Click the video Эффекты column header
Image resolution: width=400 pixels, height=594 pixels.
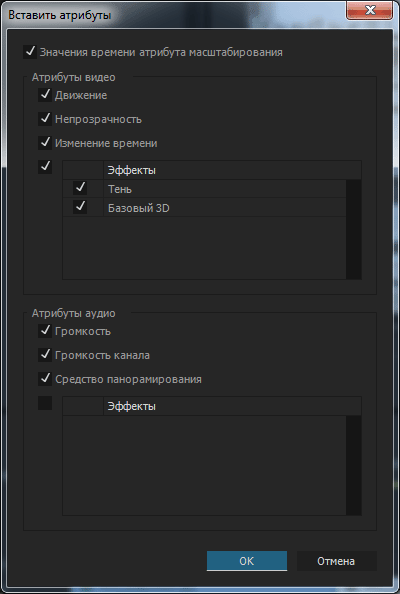coord(232,170)
